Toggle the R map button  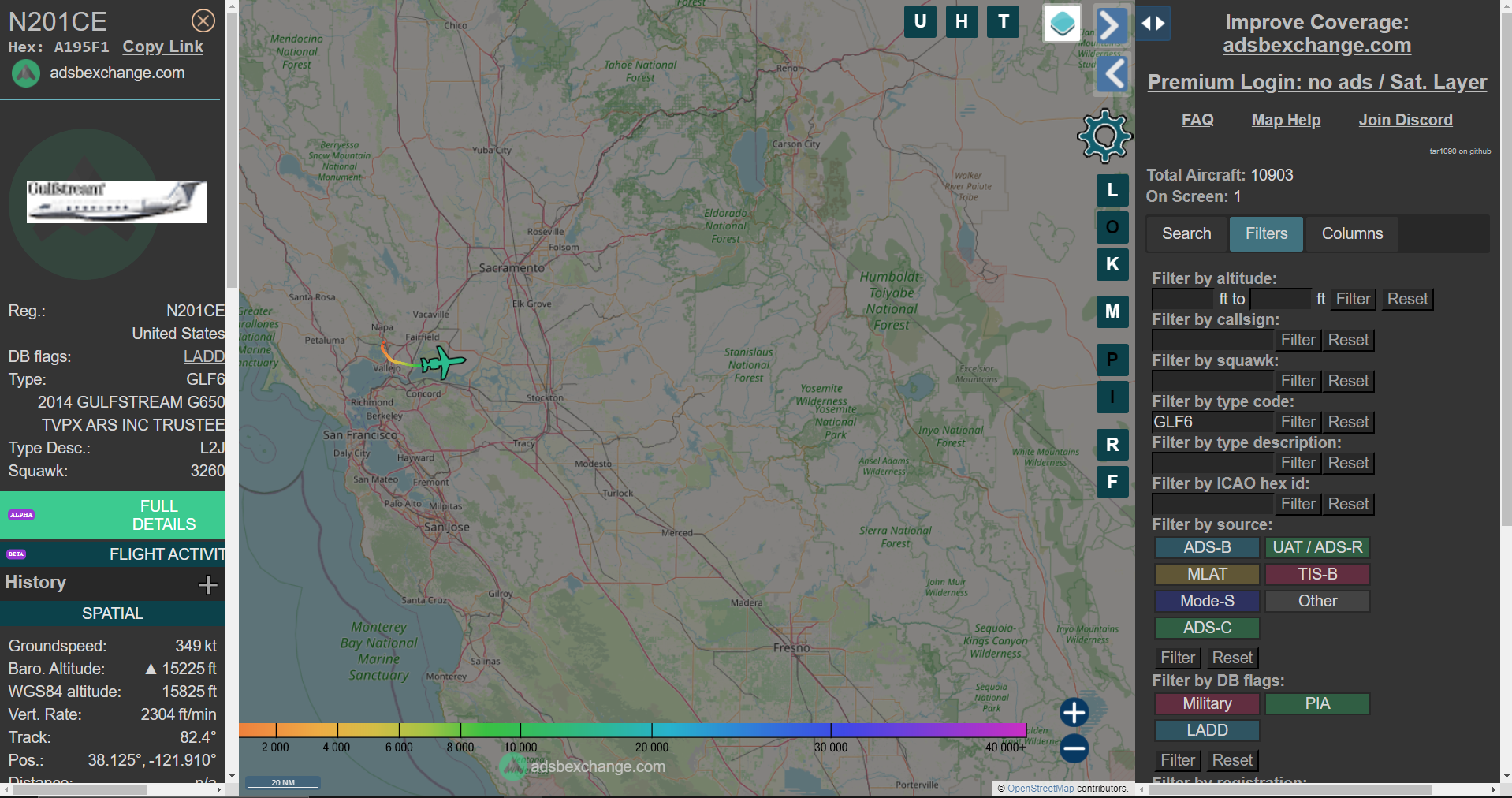pos(1112,445)
